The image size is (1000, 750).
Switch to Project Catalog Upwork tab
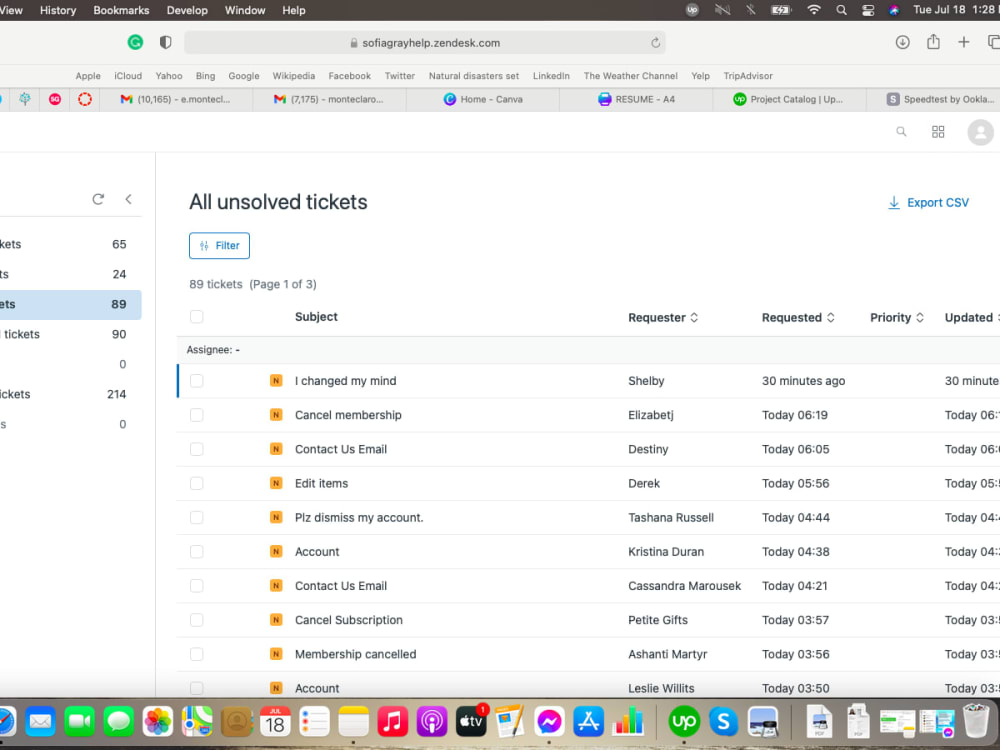pos(789,99)
